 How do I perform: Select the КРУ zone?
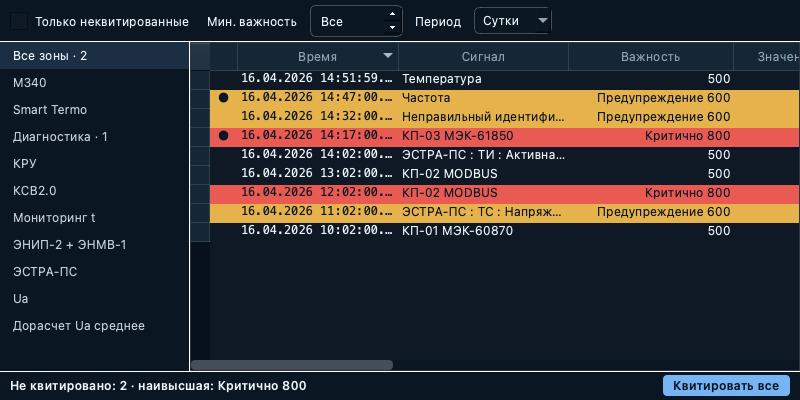pyautogui.click(x=94, y=164)
